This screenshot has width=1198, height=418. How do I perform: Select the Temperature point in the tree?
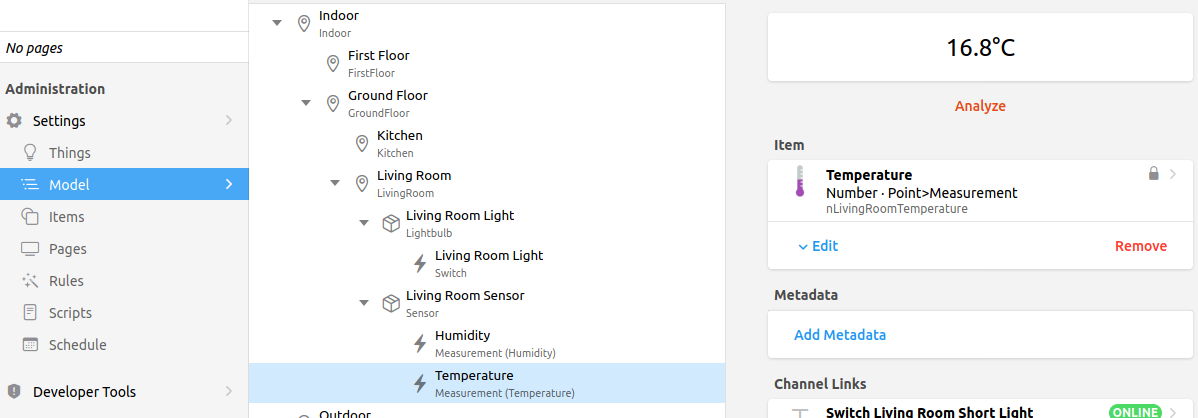pos(474,383)
